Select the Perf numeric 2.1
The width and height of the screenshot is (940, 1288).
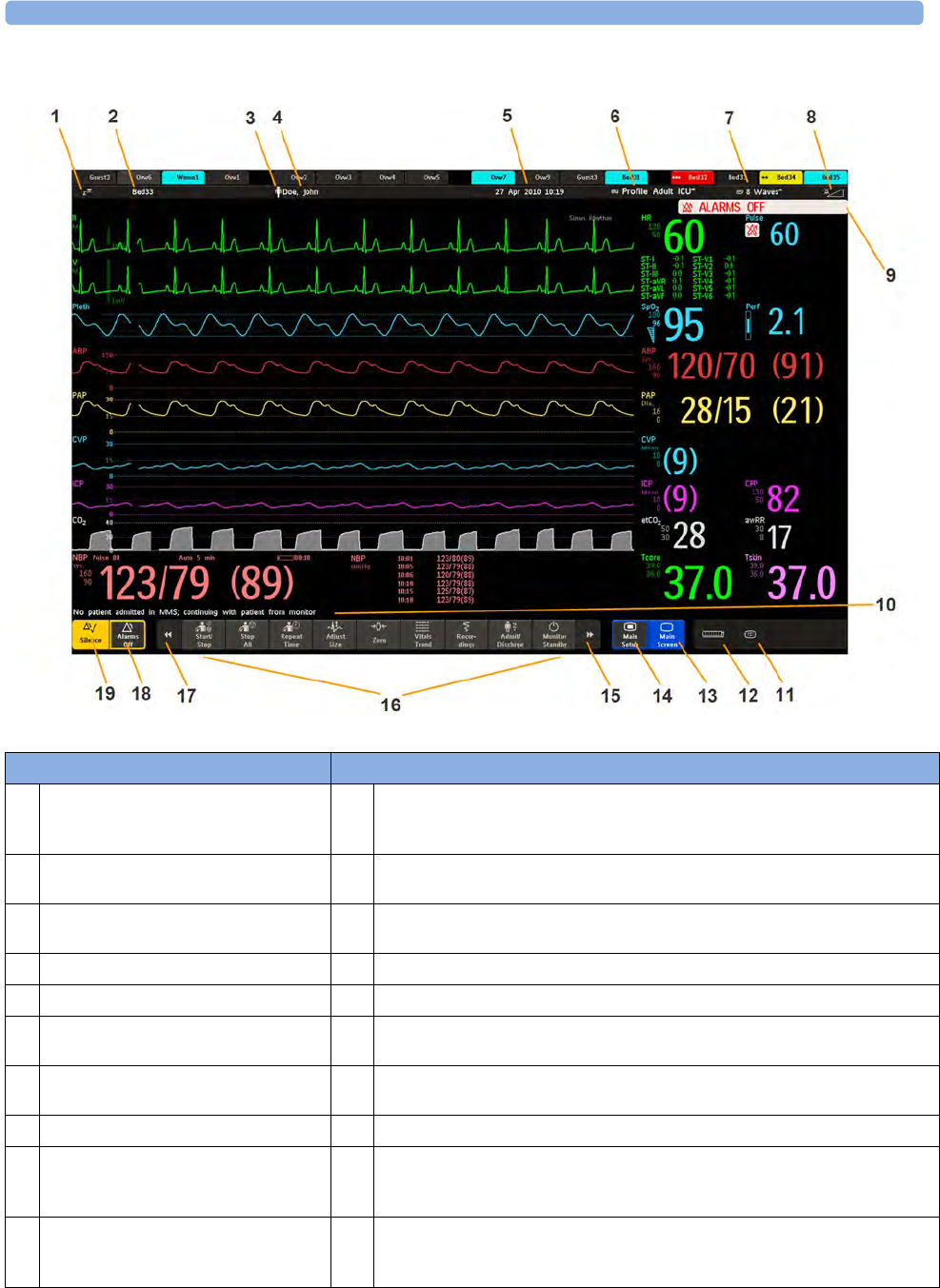tap(787, 323)
